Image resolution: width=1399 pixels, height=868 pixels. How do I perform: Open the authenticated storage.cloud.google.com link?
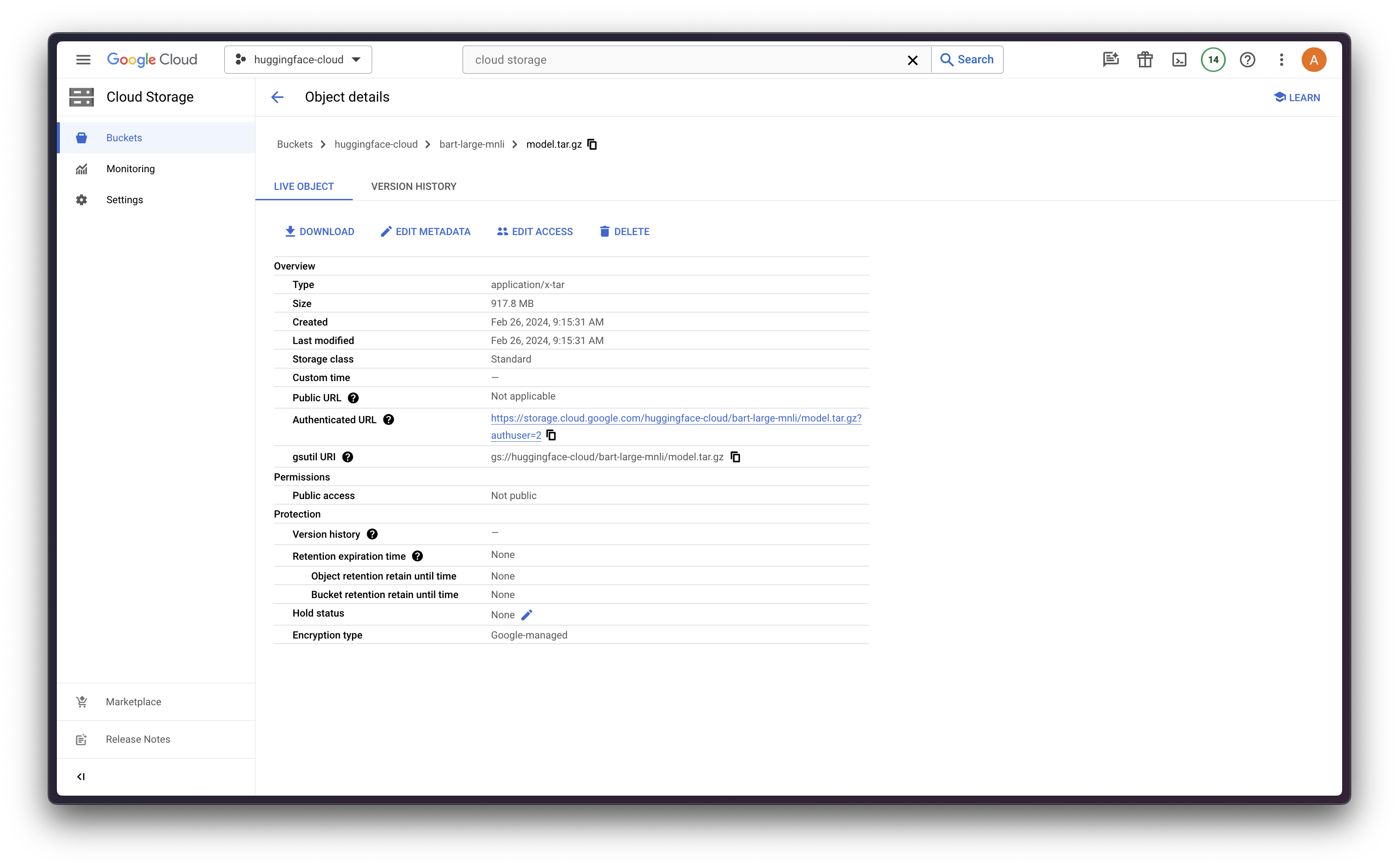coord(676,418)
